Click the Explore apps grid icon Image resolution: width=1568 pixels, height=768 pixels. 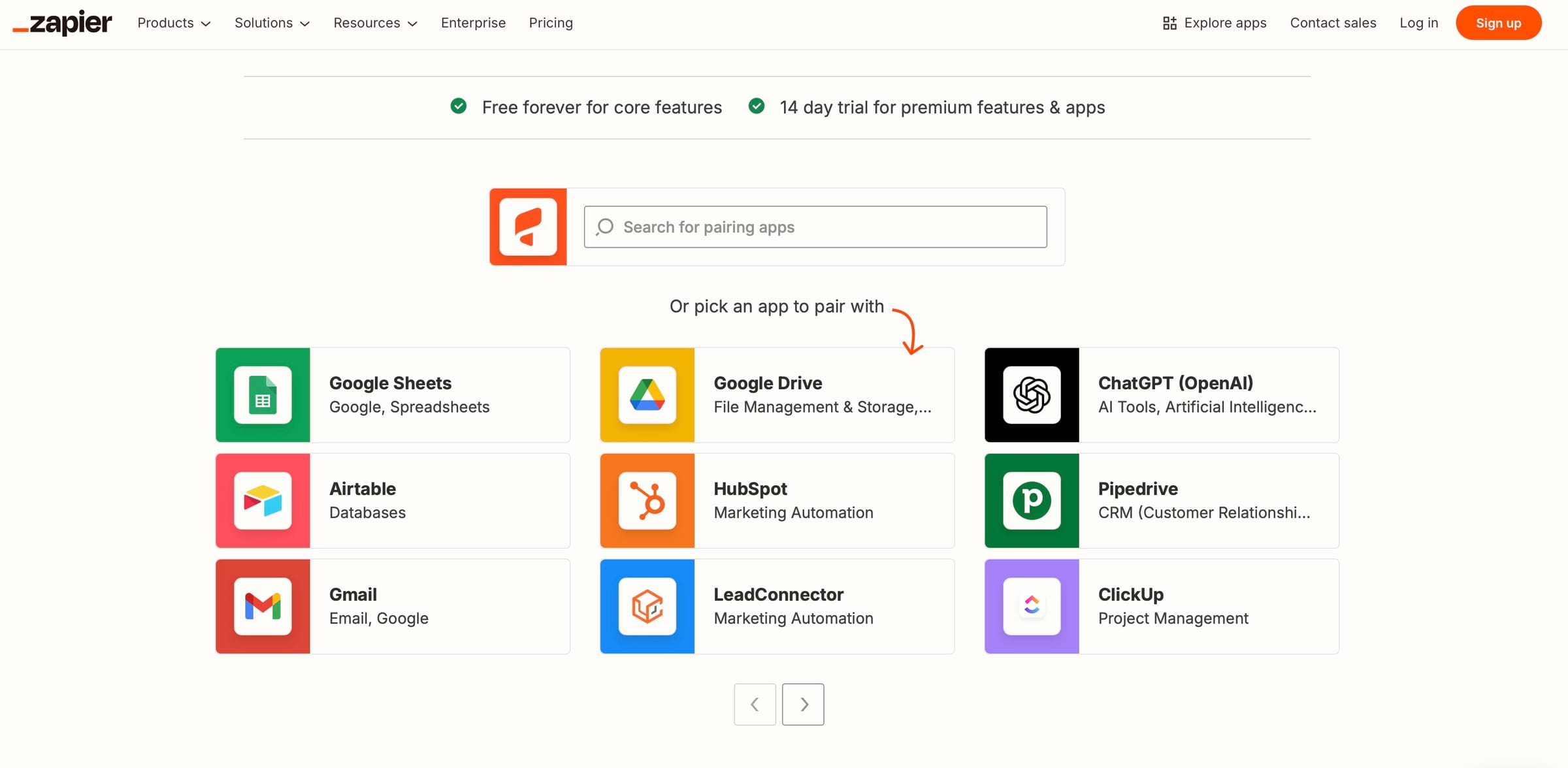1169,22
